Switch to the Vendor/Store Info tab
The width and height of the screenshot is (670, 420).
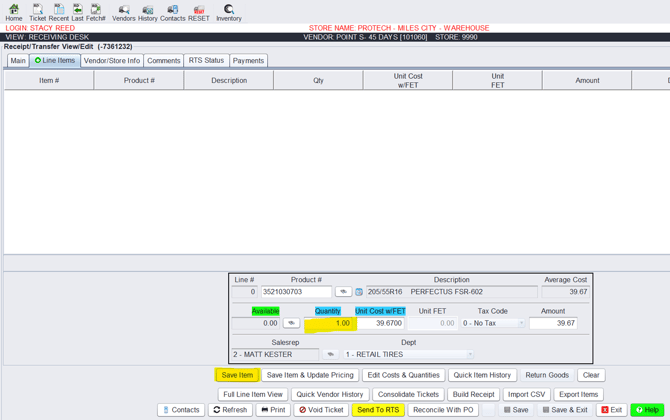tap(112, 61)
